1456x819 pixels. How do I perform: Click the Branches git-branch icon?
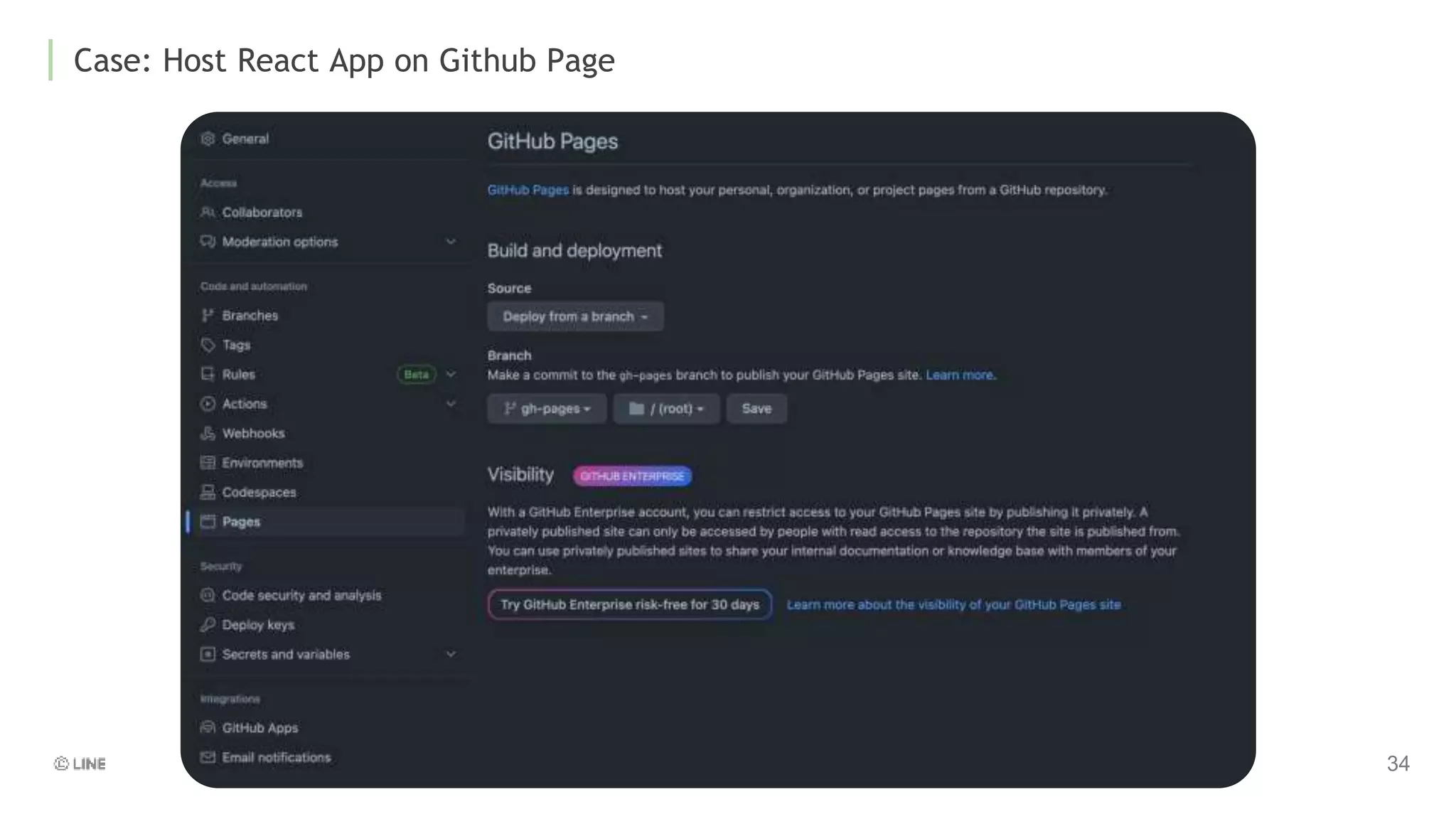click(208, 316)
